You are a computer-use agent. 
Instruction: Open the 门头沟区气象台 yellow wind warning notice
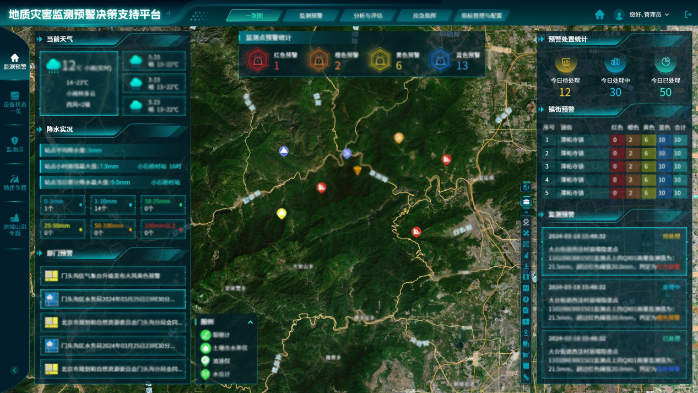click(113, 276)
